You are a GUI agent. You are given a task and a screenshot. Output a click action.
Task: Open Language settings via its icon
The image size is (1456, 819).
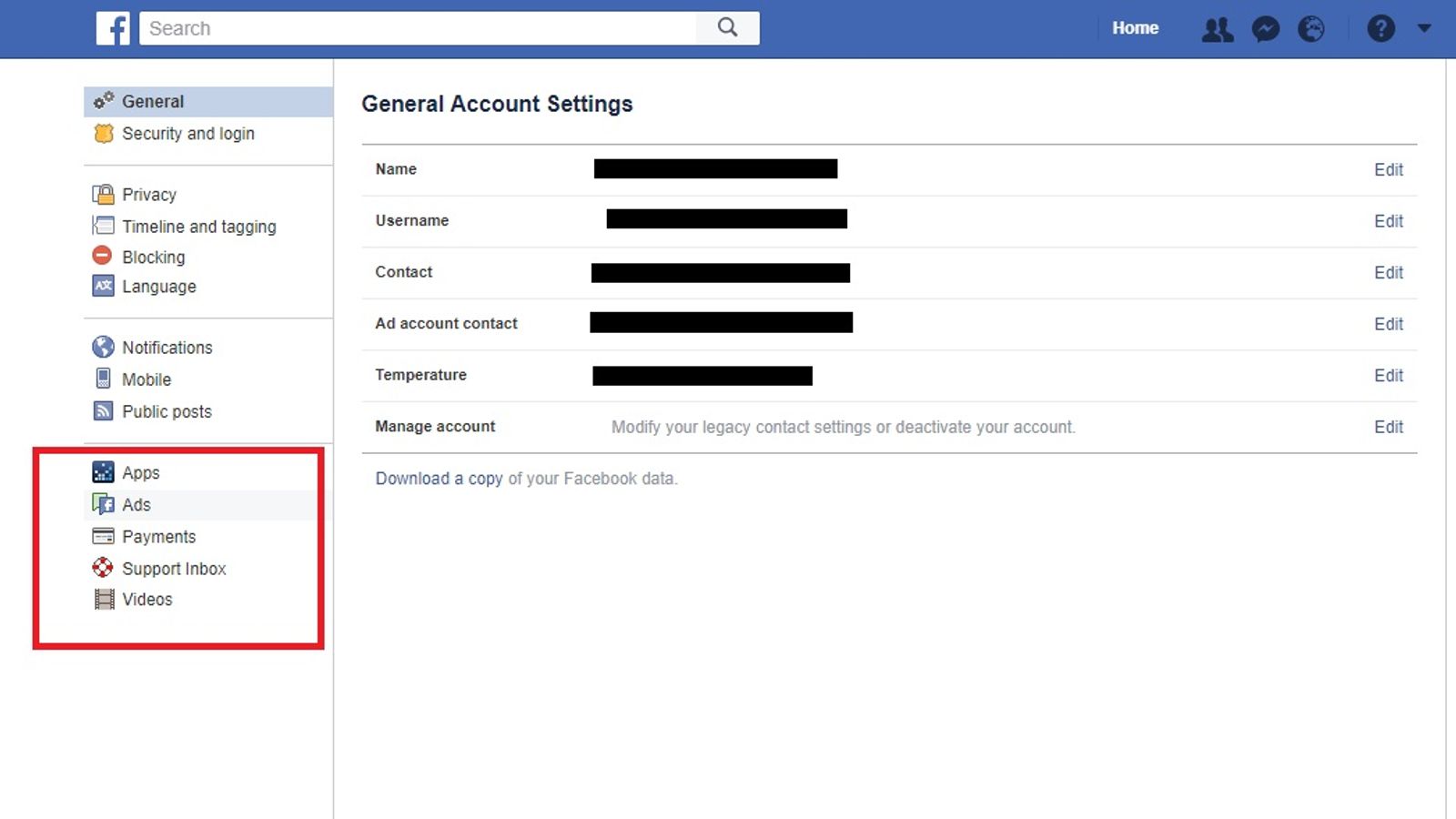tap(103, 286)
